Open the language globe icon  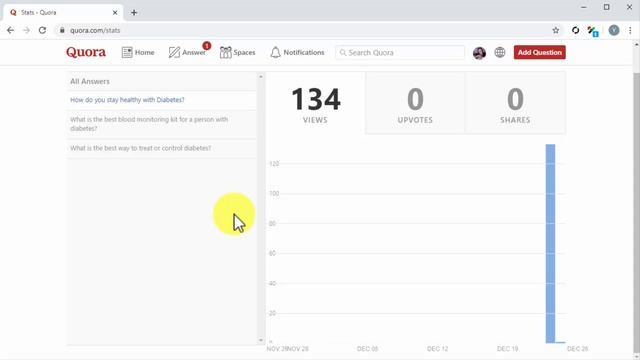click(x=500, y=52)
